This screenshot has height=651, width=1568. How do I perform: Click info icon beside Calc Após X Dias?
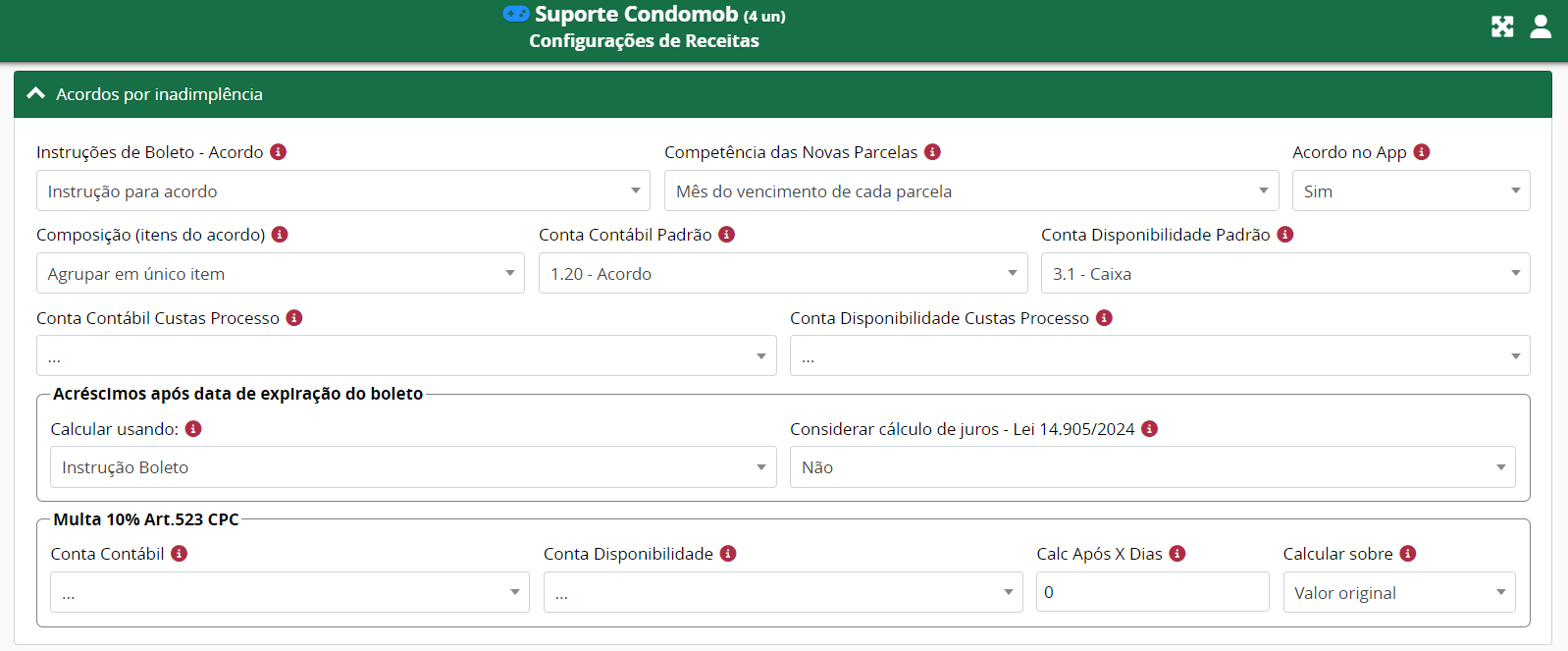pyautogui.click(x=1177, y=554)
